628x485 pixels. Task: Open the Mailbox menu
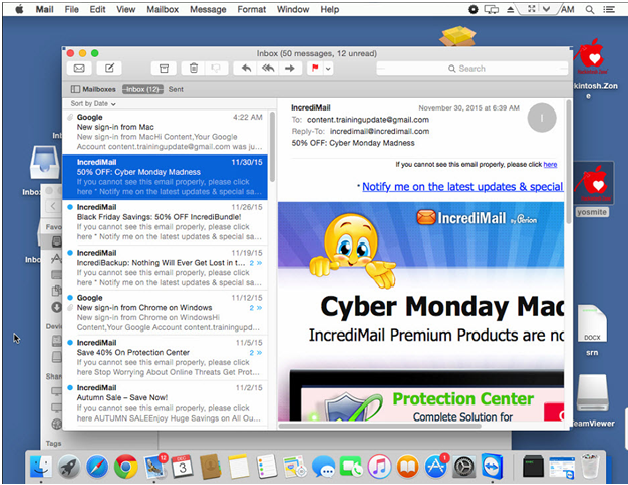162,9
